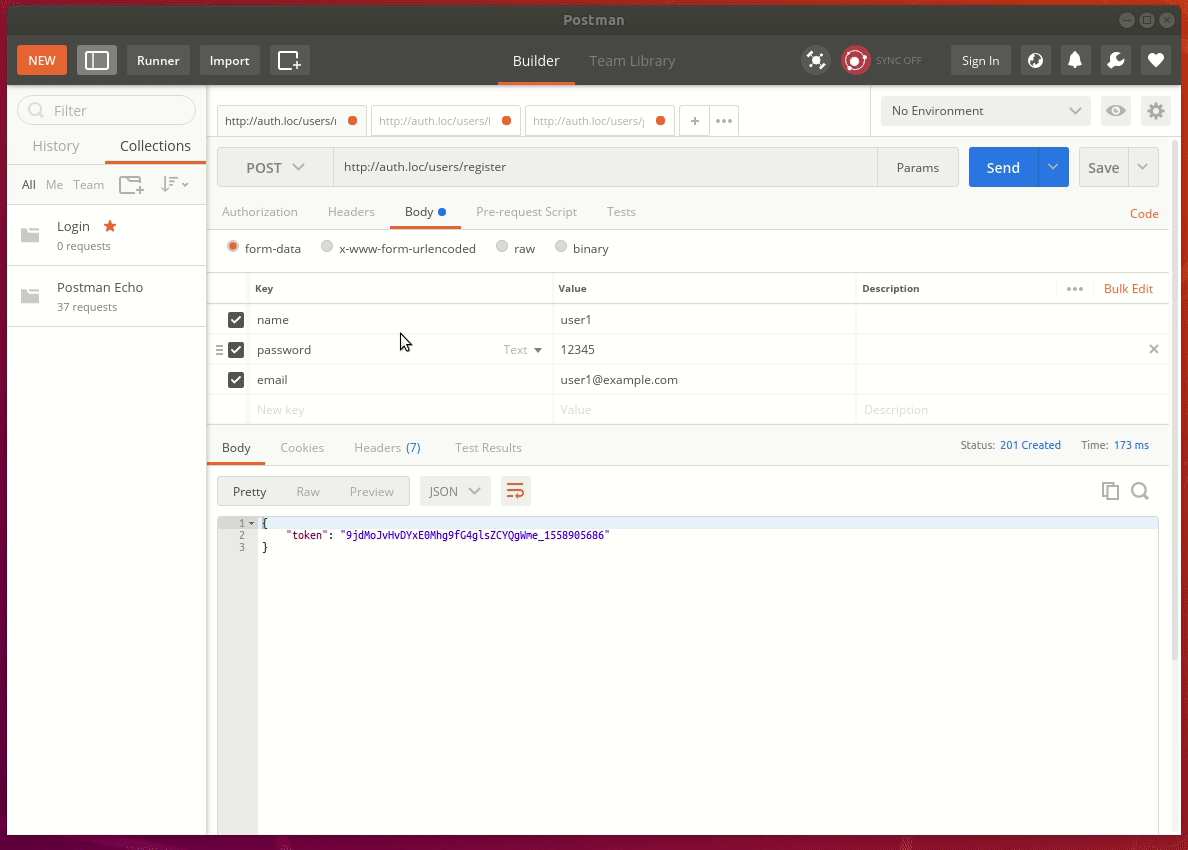Image resolution: width=1188 pixels, height=850 pixels.
Task: Switch to Team Library tab
Action: coord(632,61)
